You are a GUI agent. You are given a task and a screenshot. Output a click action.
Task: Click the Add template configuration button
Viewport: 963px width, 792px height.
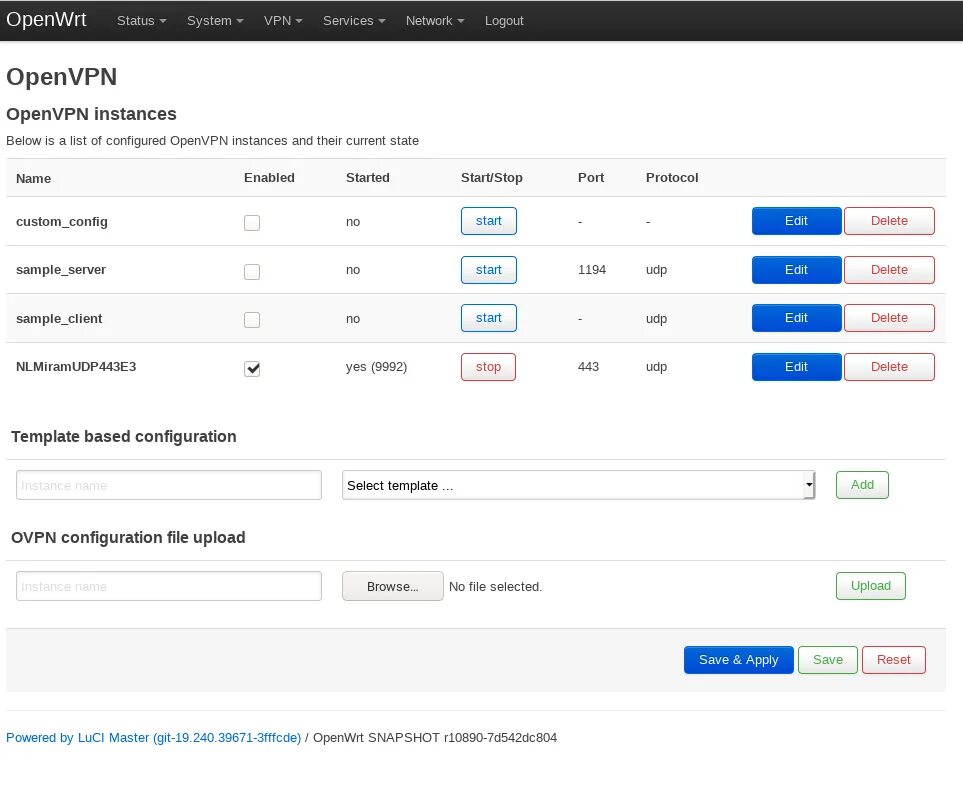(x=861, y=484)
